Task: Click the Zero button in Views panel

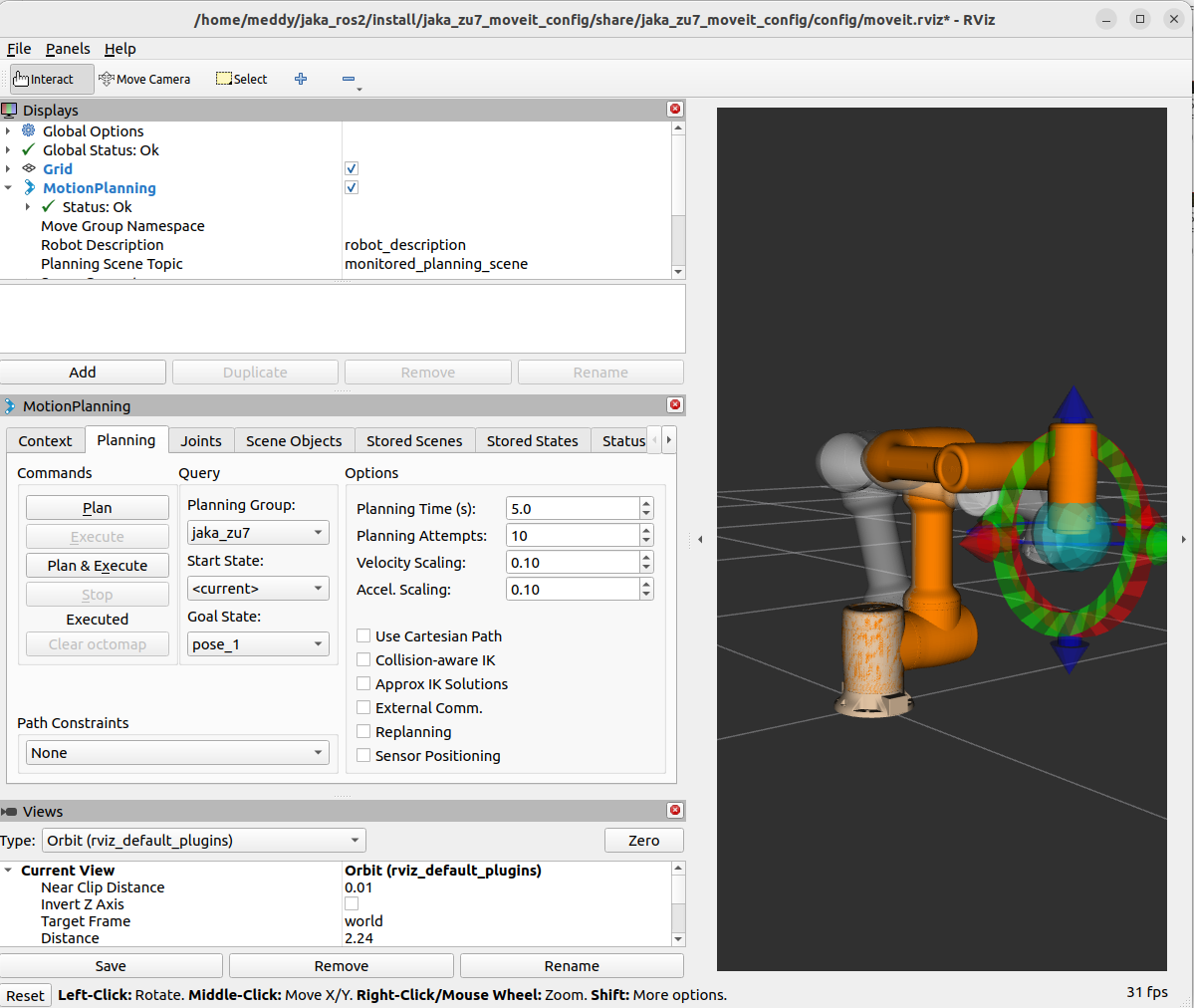Action: click(643, 840)
